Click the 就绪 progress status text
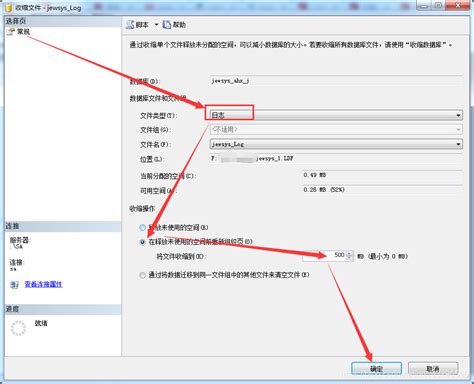474x384 pixels. coord(41,323)
